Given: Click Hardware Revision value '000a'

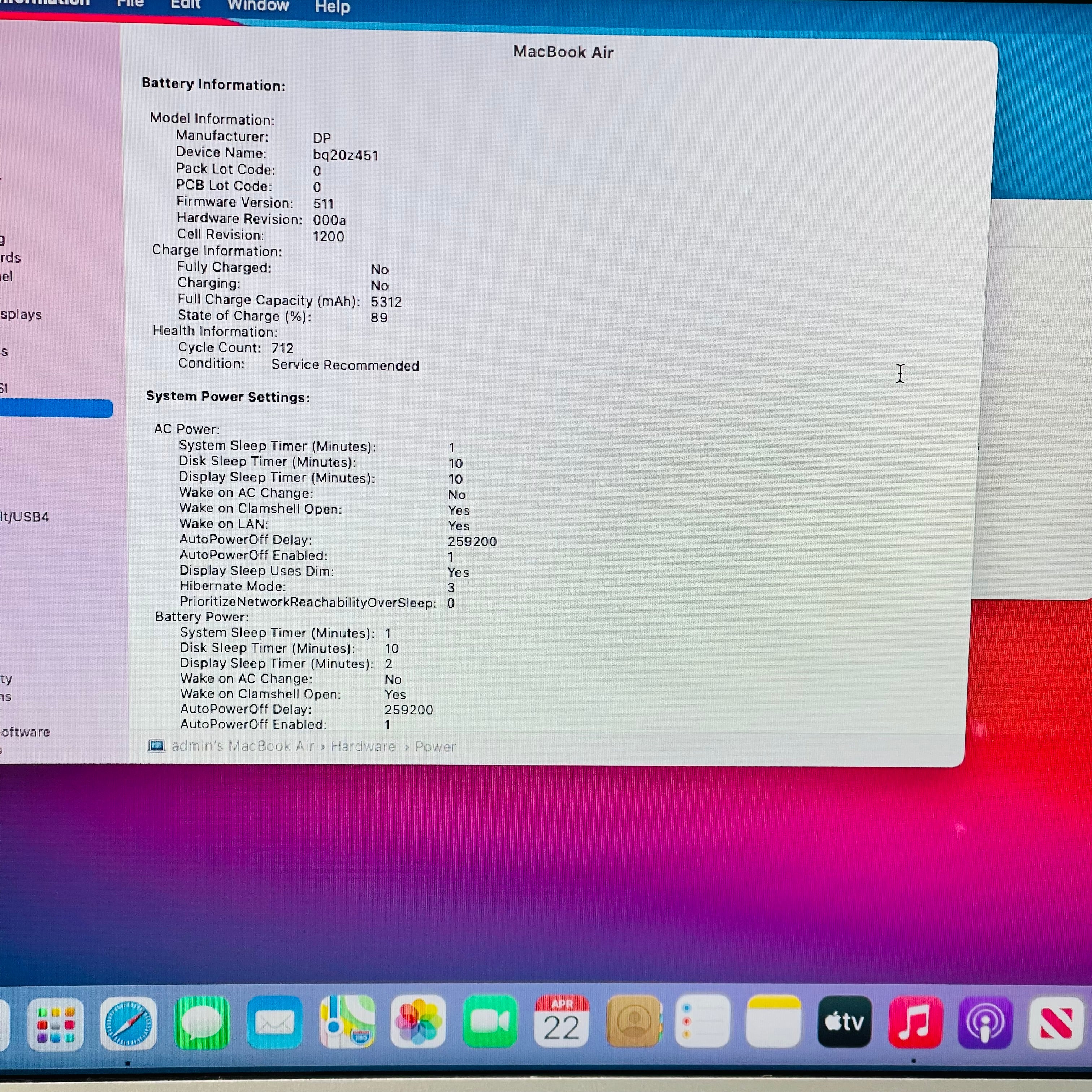Looking at the screenshot, I should coord(329,220).
